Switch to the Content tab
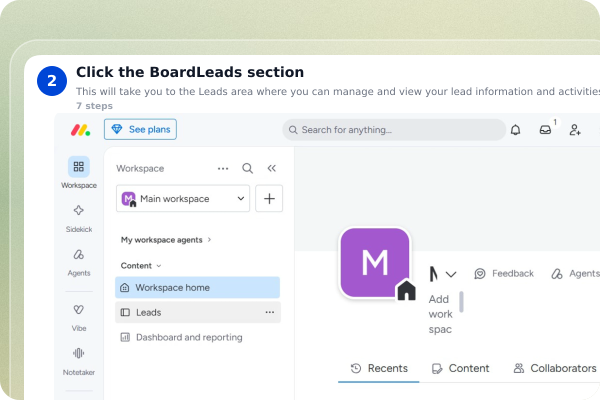Viewport: 600px width, 400px height. pyautogui.click(x=460, y=368)
